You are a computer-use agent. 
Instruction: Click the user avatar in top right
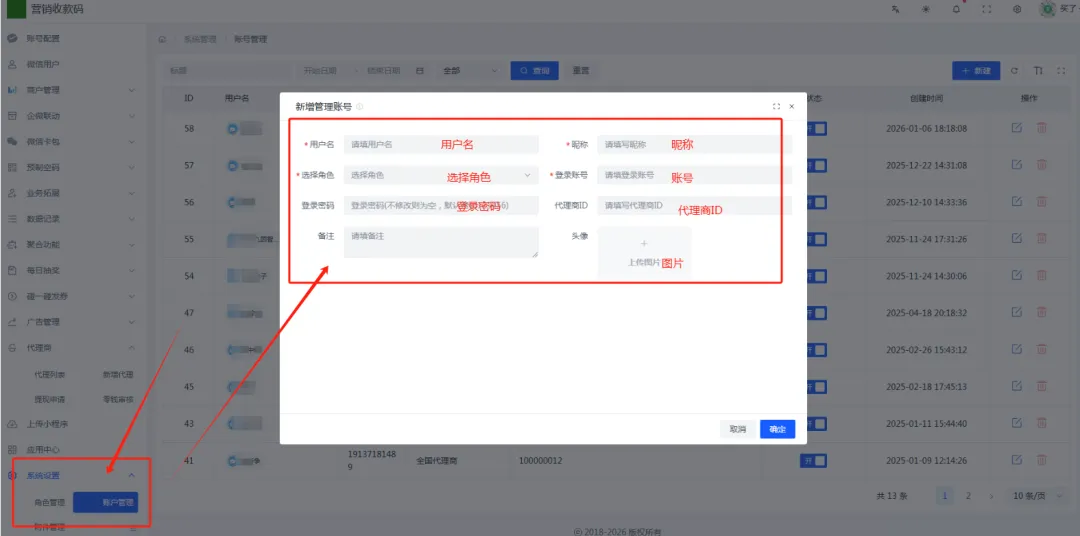pos(1048,9)
